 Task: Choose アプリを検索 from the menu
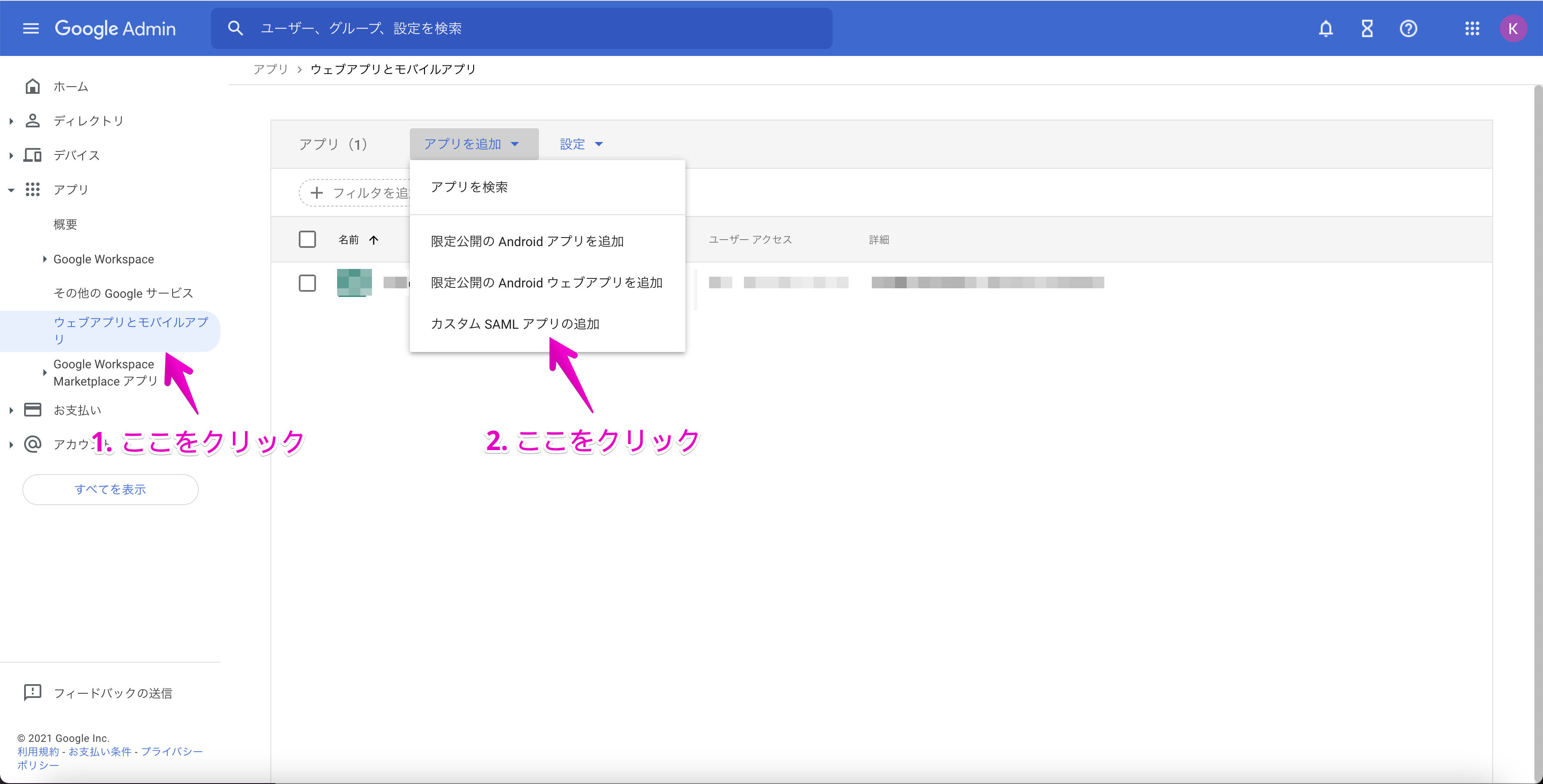[548, 187]
